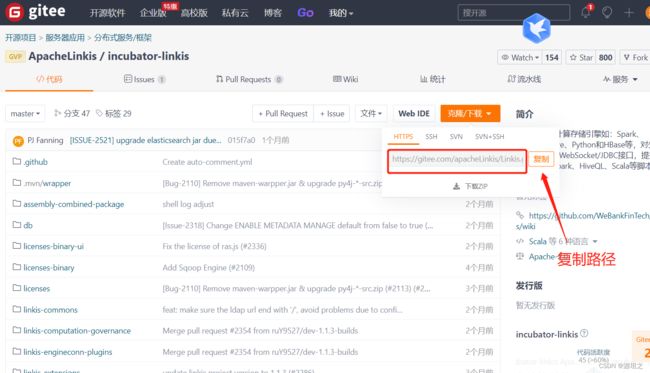Click the branches icon beside 分支 47

pyautogui.click(x=58, y=113)
